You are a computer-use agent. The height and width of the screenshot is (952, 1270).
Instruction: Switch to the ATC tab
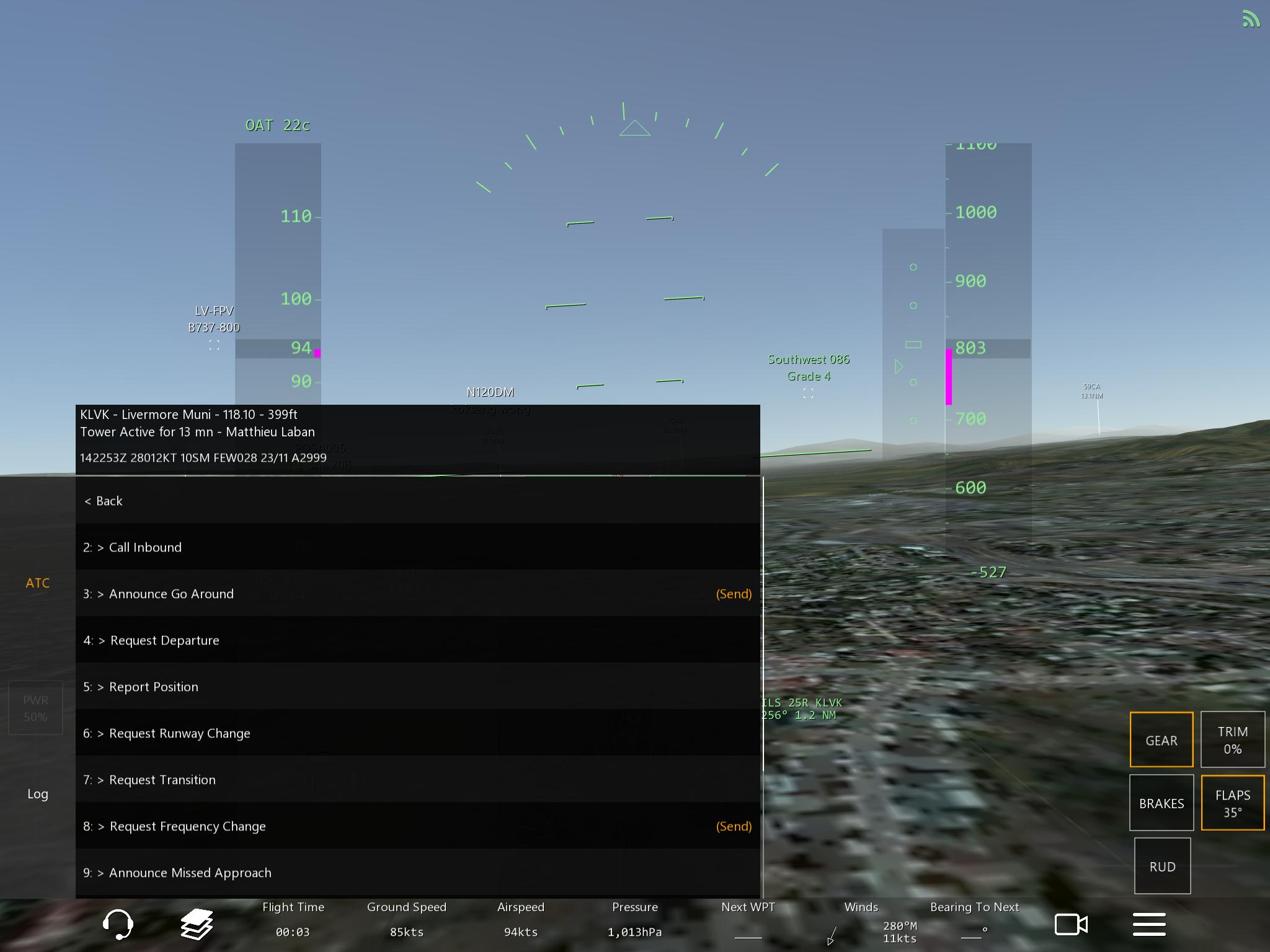38,583
